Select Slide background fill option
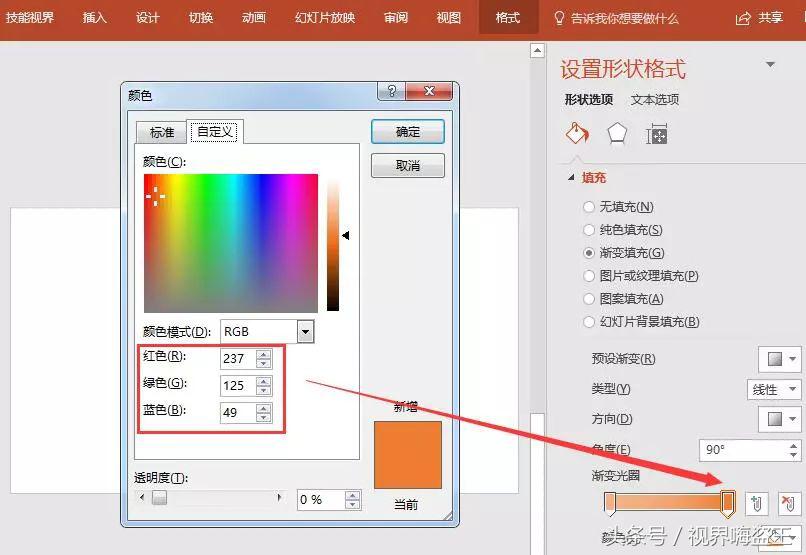The image size is (806, 555). click(x=589, y=322)
